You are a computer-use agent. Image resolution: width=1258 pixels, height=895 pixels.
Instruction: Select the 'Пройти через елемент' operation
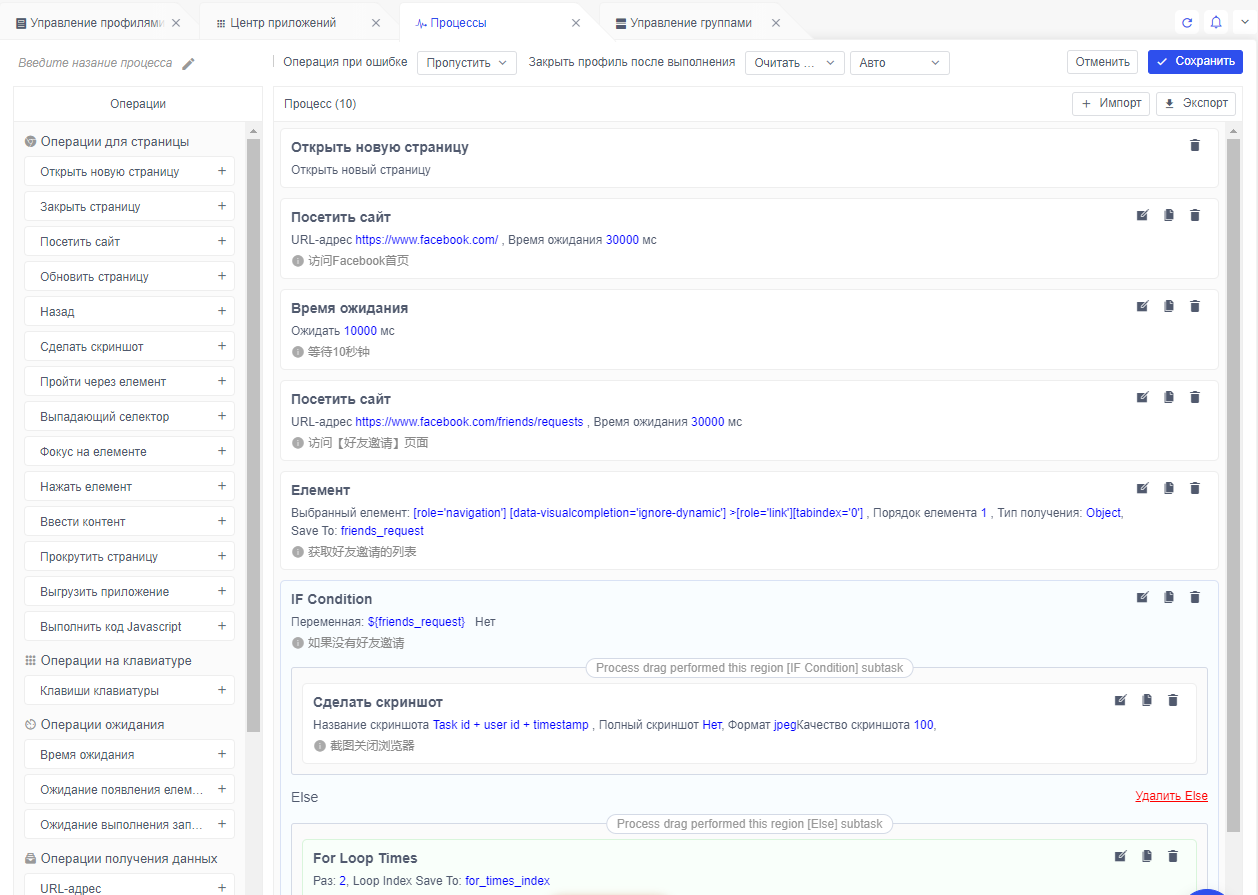(x=129, y=381)
